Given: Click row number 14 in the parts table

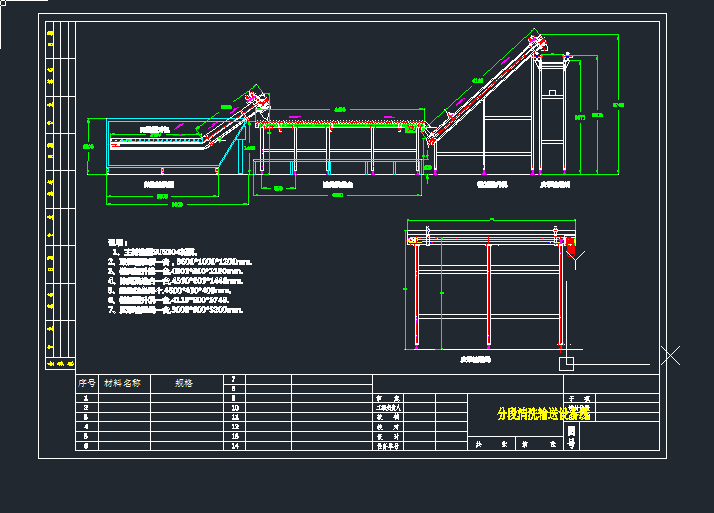Looking at the screenshot, I should [234, 446].
